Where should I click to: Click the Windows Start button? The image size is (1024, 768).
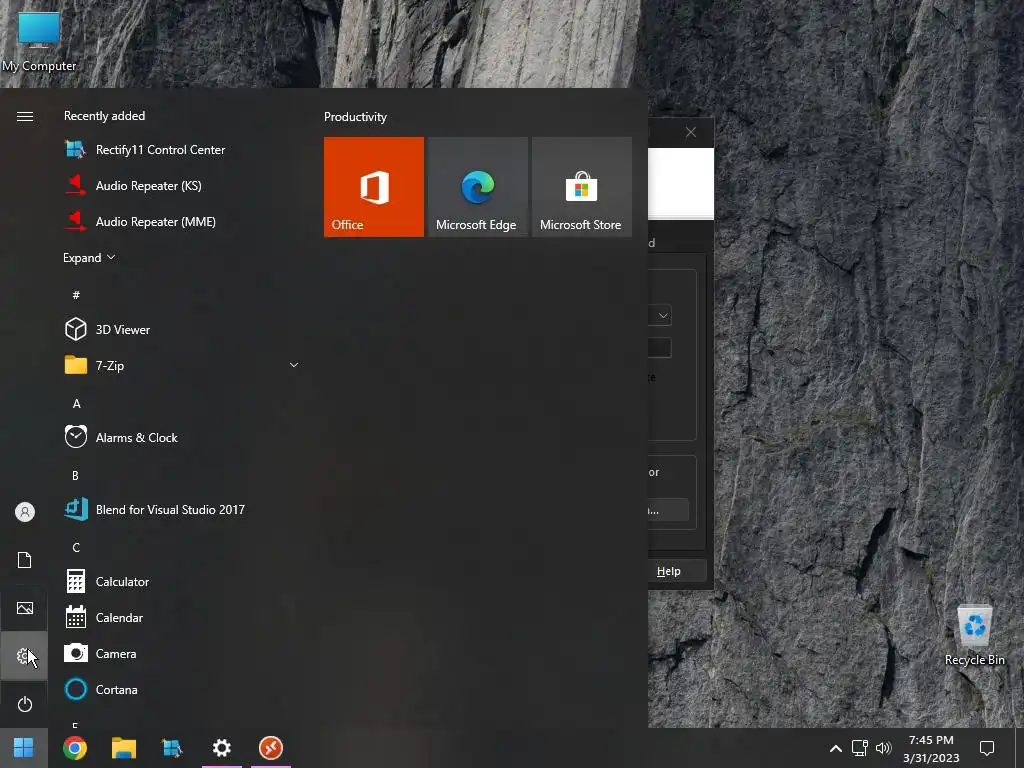(24, 748)
